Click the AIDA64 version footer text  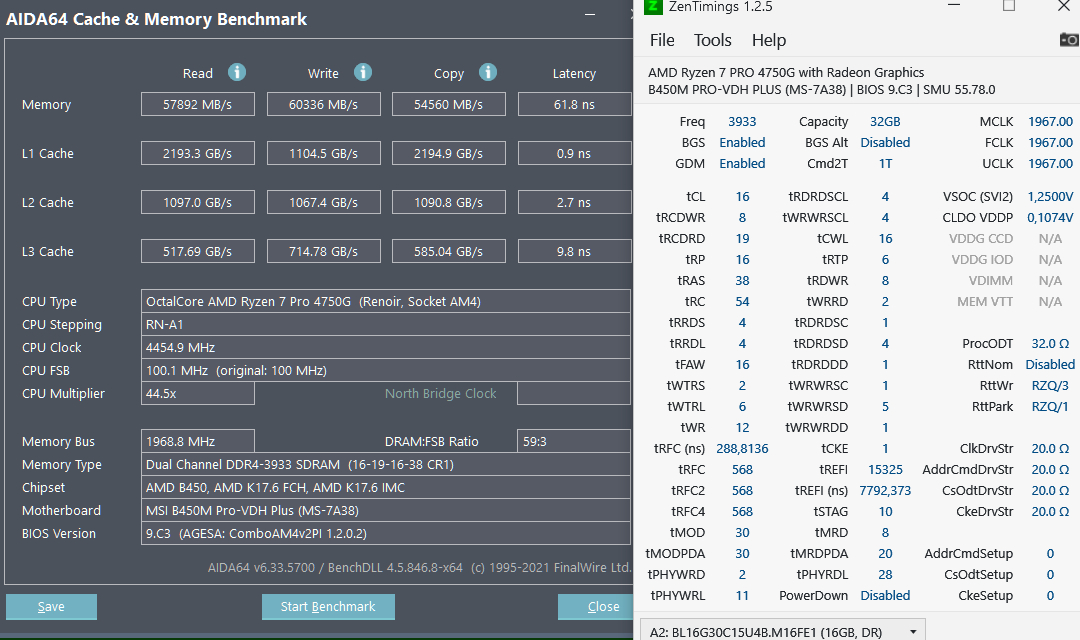pyautogui.click(x=419, y=568)
